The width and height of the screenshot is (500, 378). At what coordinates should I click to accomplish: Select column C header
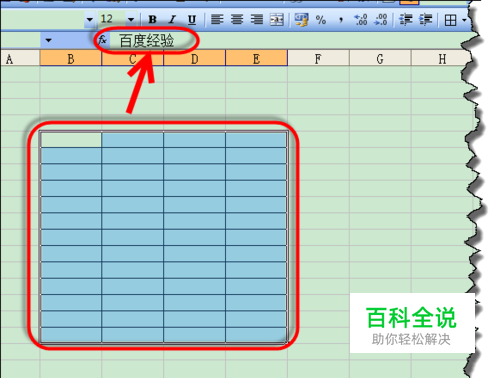pyautogui.click(x=132, y=58)
